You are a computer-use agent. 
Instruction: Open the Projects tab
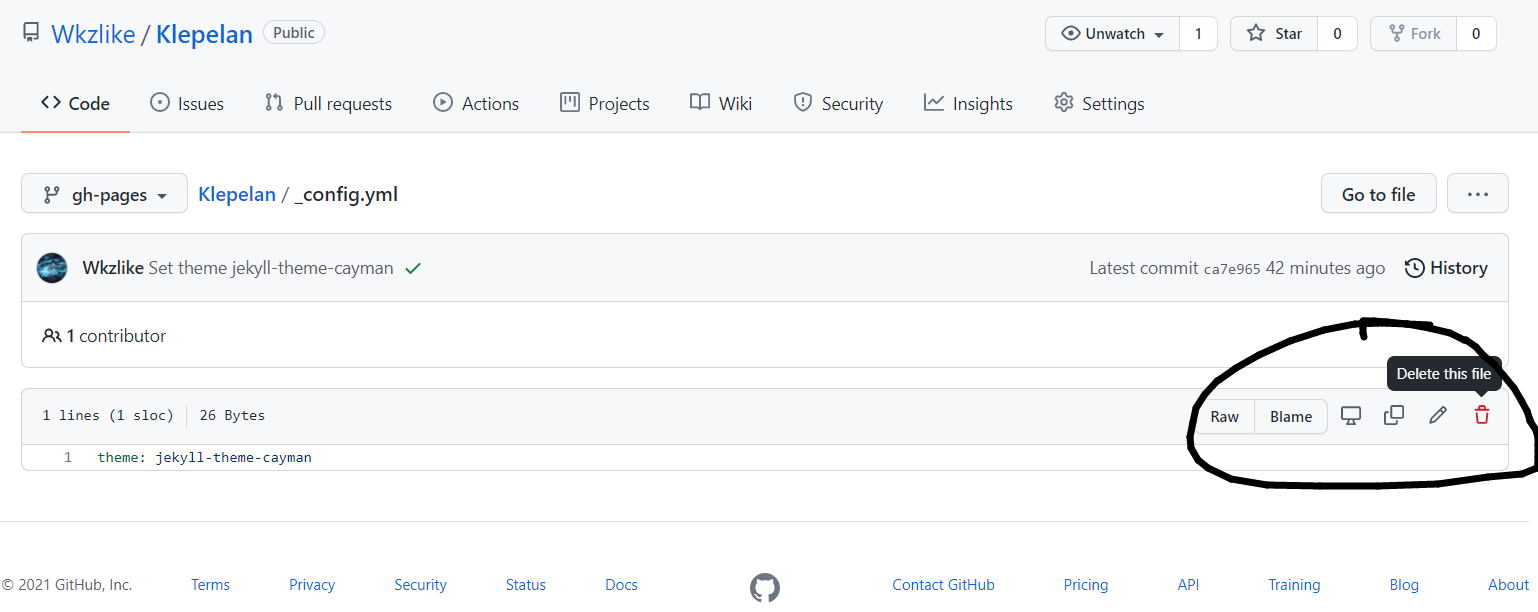pos(605,104)
